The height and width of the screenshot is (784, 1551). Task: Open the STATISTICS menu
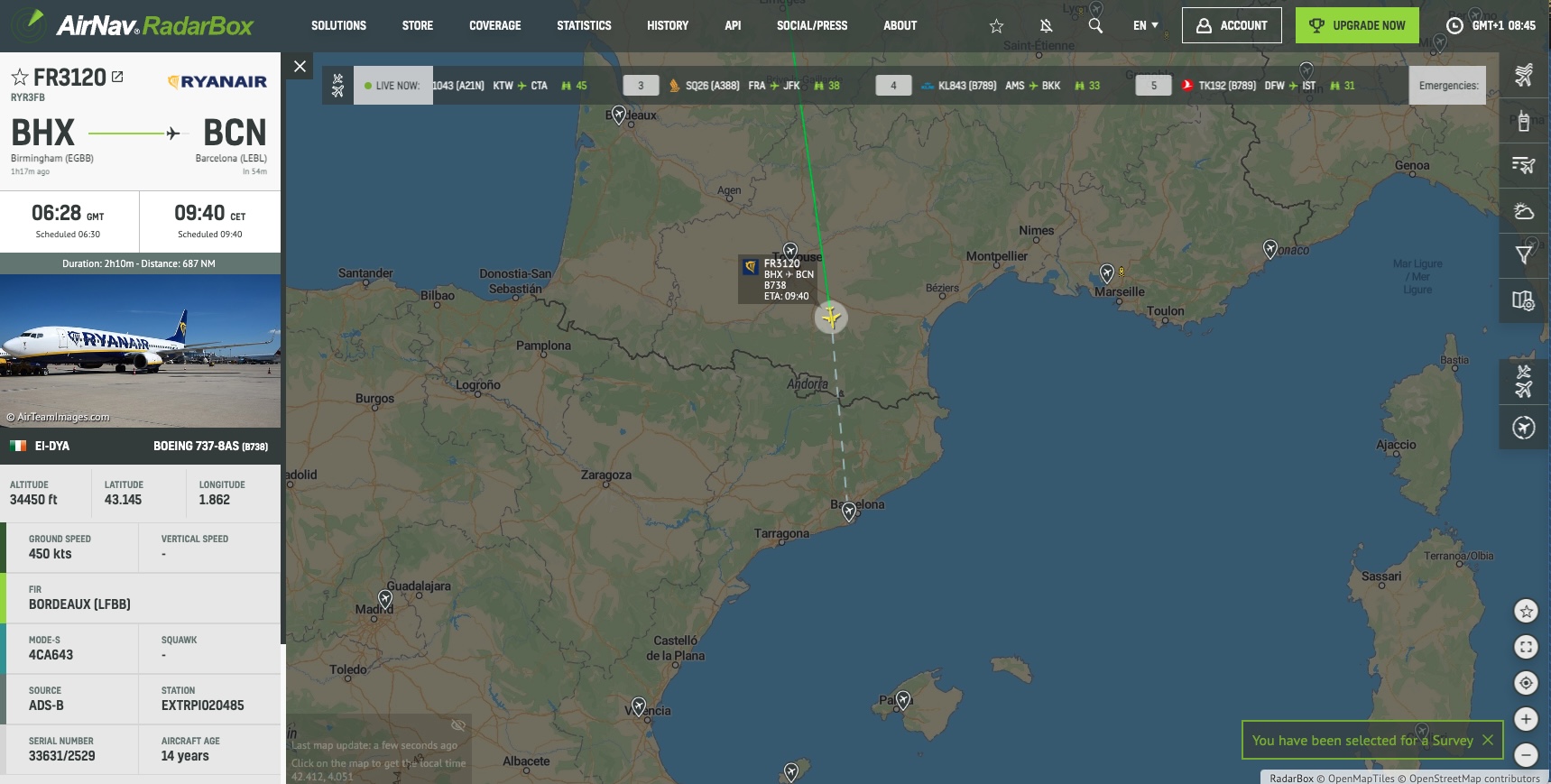pyautogui.click(x=584, y=25)
